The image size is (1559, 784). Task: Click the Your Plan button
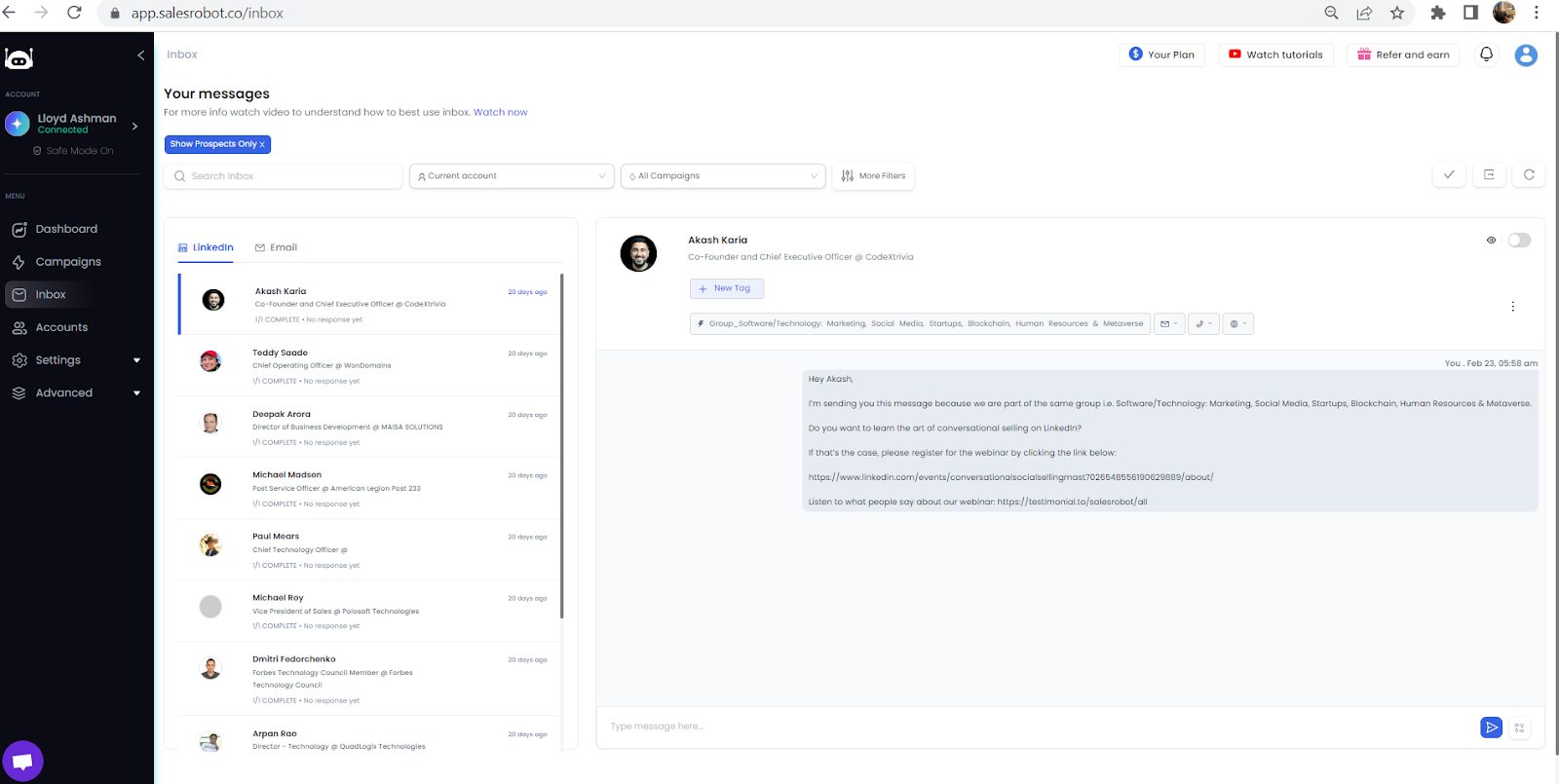[x=1161, y=55]
